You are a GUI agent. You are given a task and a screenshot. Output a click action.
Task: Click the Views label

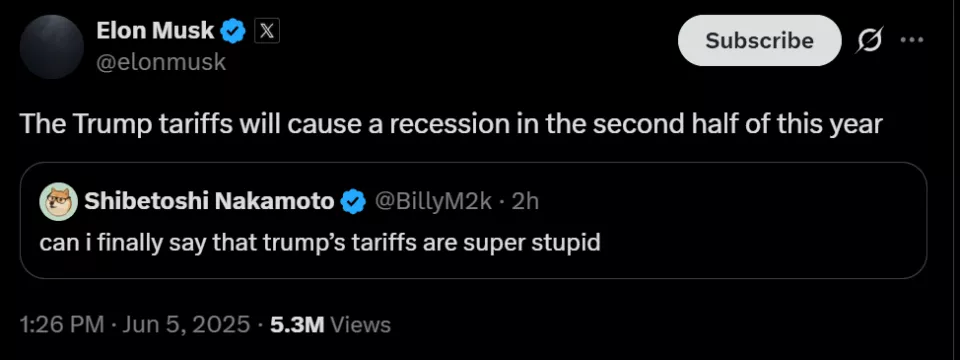[x=360, y=324]
